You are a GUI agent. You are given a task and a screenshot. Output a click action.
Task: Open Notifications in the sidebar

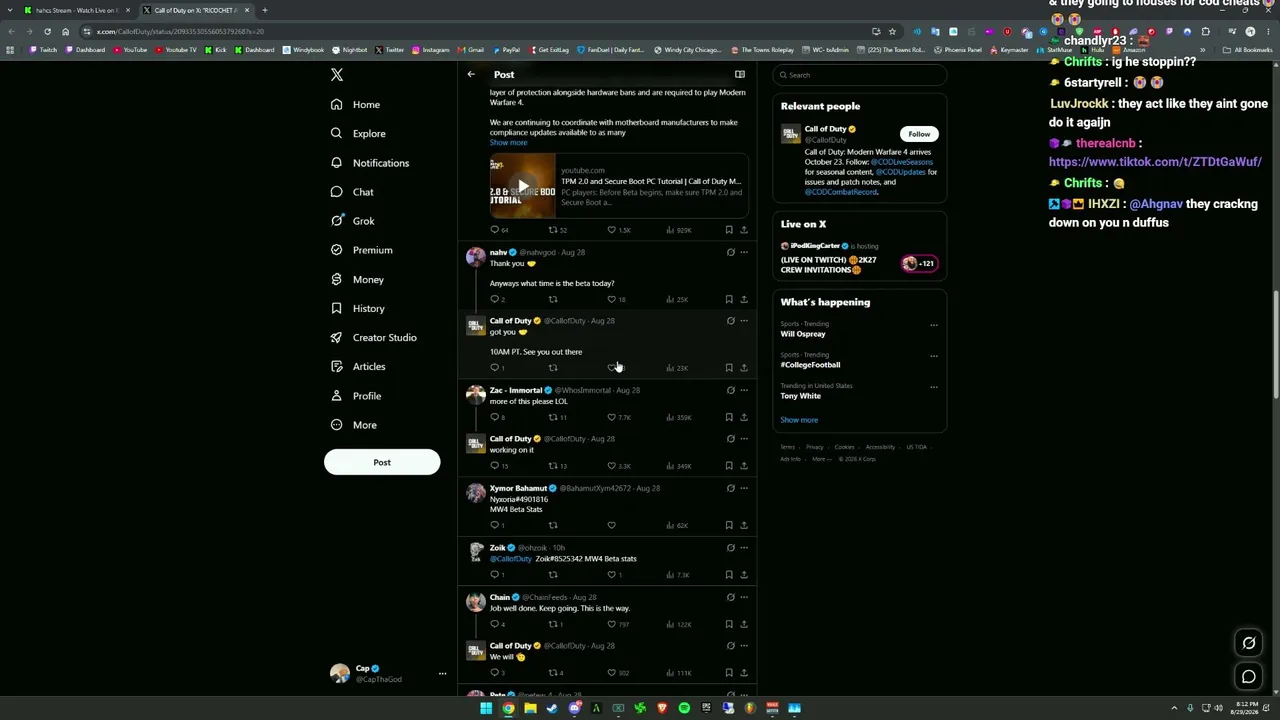point(369,163)
